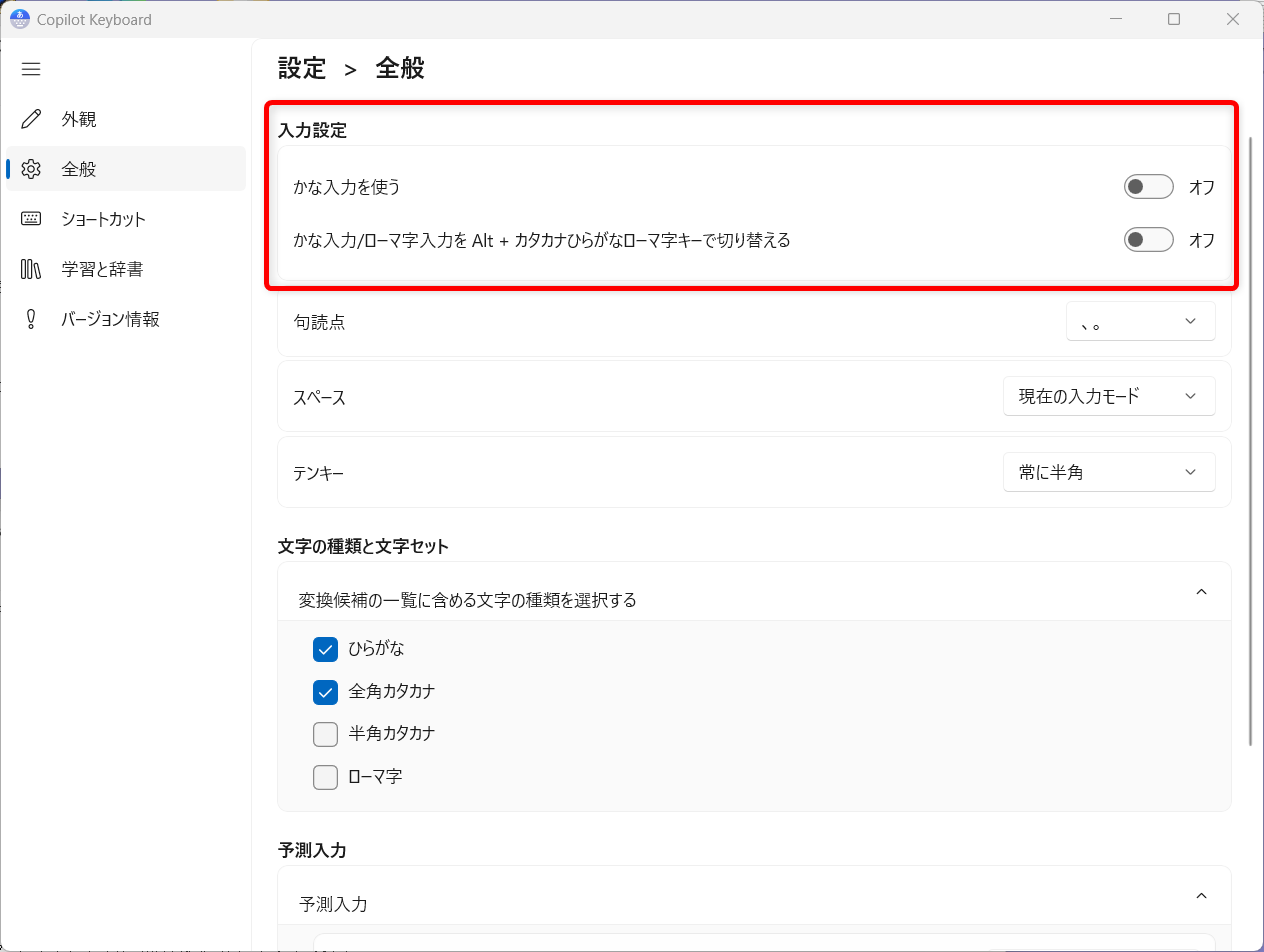The height and width of the screenshot is (952, 1264).
Task: Open the スペース dropdown showing 現在の入力モード
Action: click(x=1109, y=396)
